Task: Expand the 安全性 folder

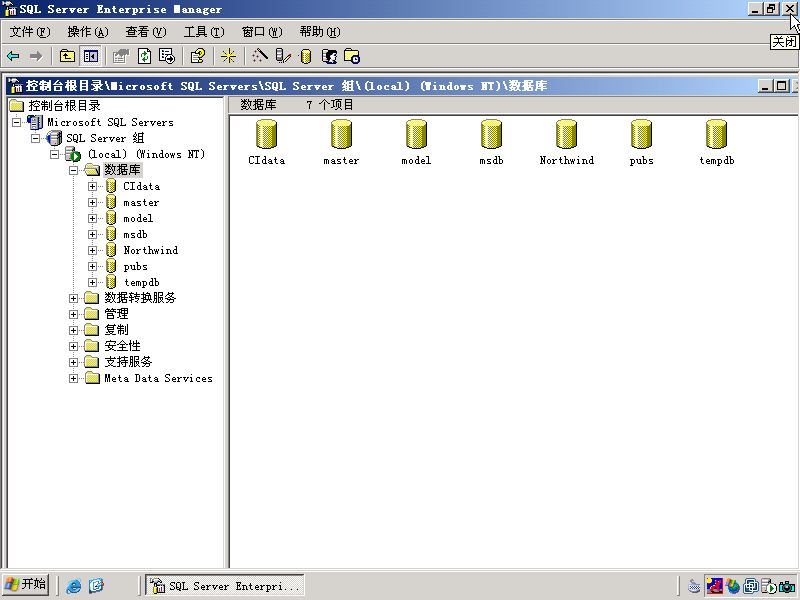Action: pyautogui.click(x=73, y=346)
